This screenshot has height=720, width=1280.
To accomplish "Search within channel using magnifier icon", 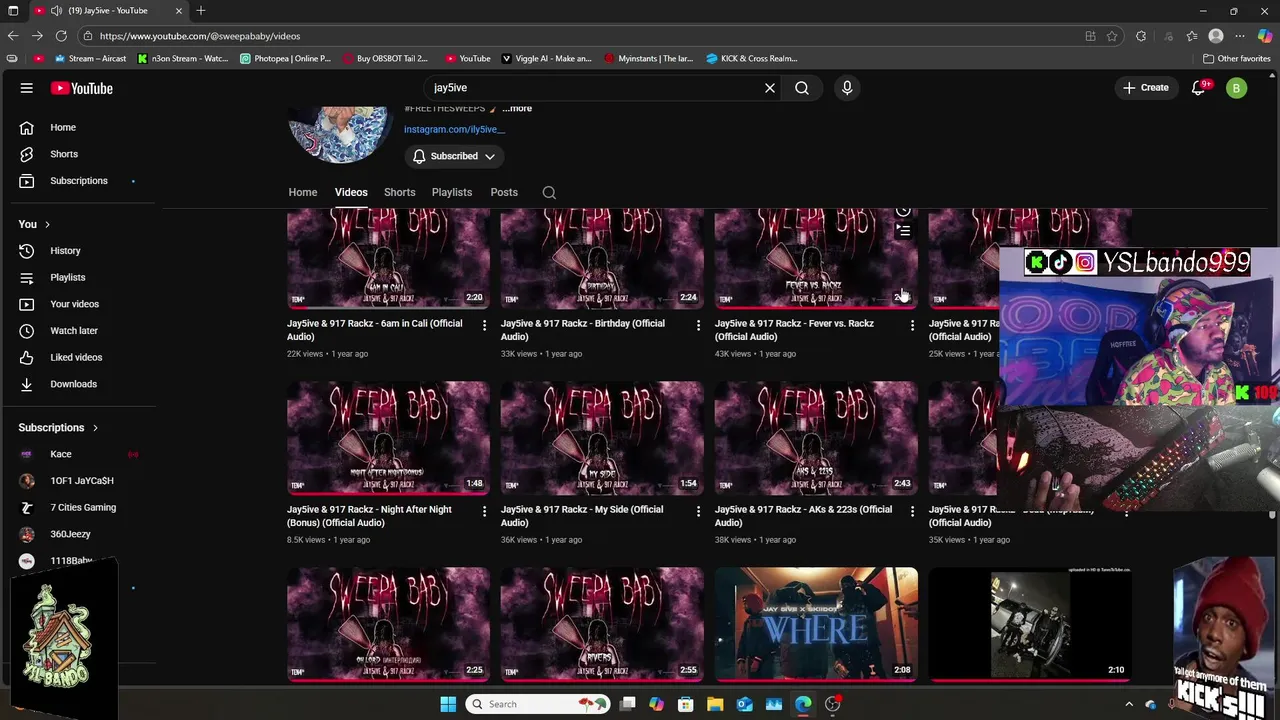I will (549, 192).
